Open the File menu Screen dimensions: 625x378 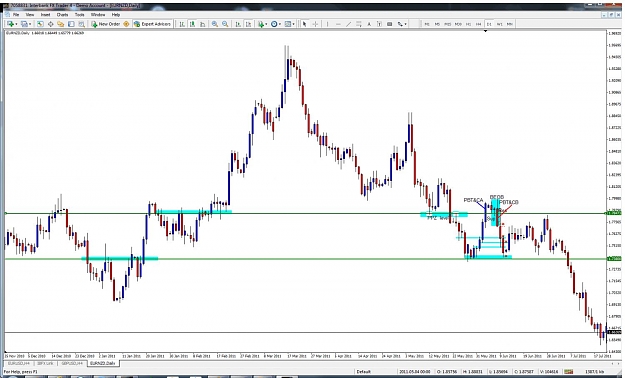click(16, 14)
